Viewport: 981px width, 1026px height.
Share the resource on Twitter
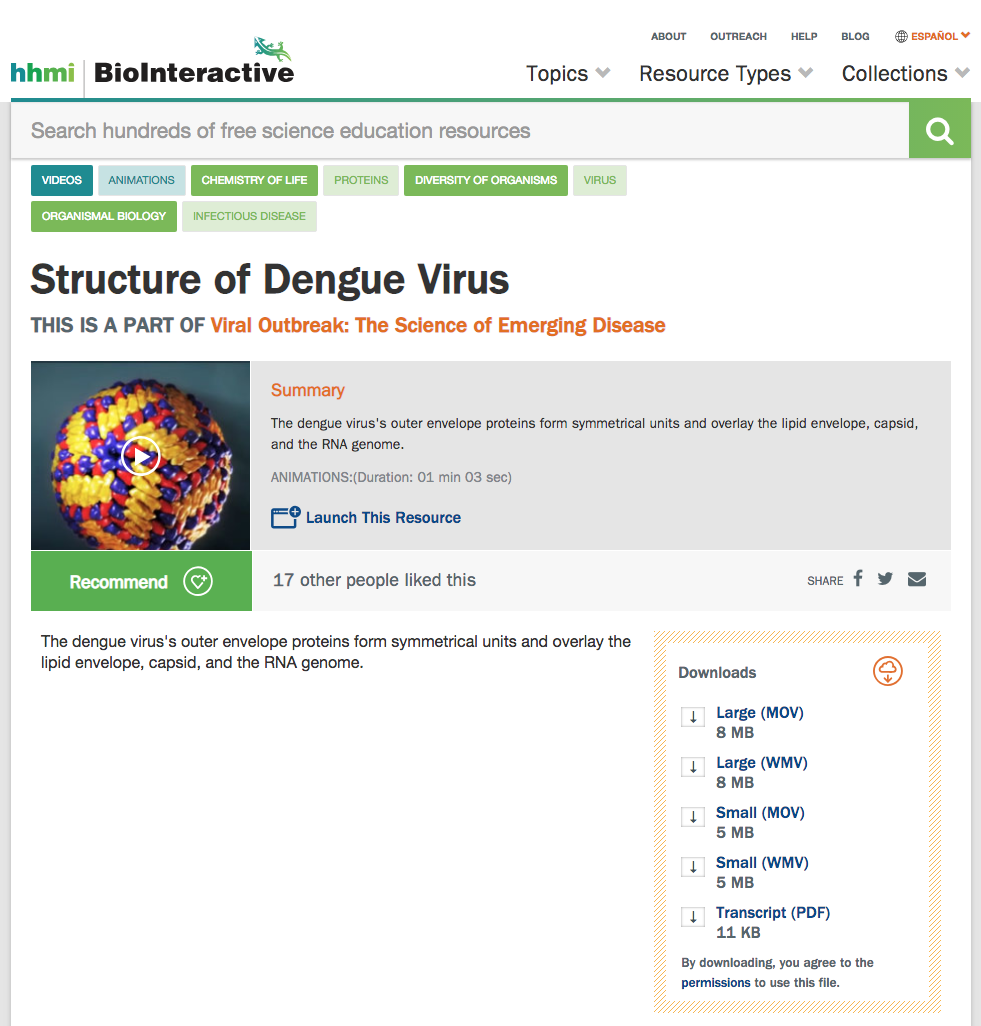[x=885, y=578]
